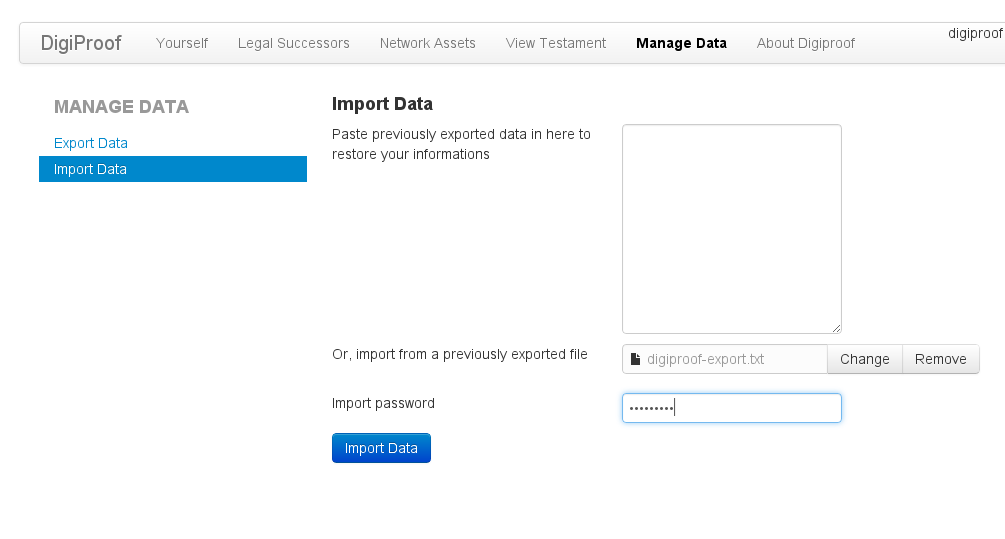
Task: Go to Legal Successors
Action: coord(294,43)
